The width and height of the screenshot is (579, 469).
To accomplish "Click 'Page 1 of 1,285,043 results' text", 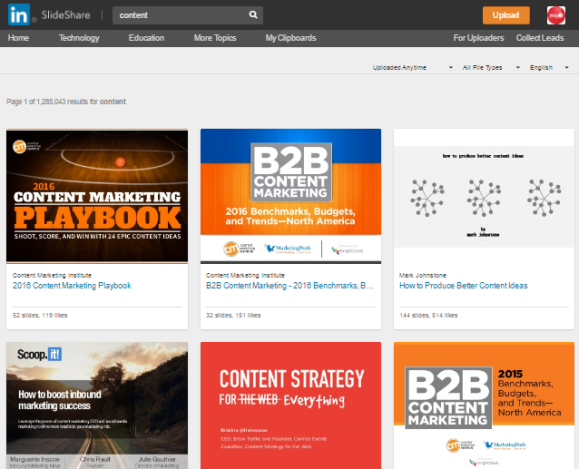I will [66, 102].
